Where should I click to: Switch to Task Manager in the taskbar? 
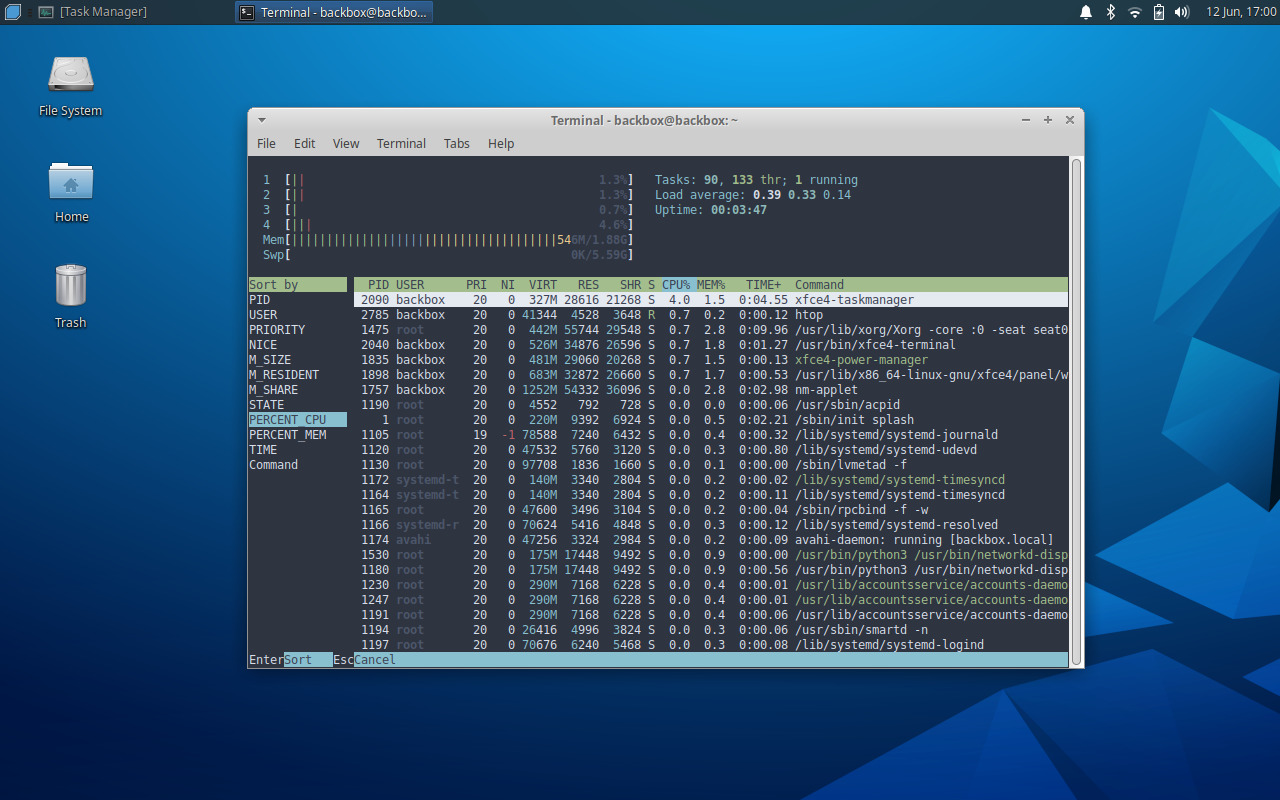coord(95,11)
